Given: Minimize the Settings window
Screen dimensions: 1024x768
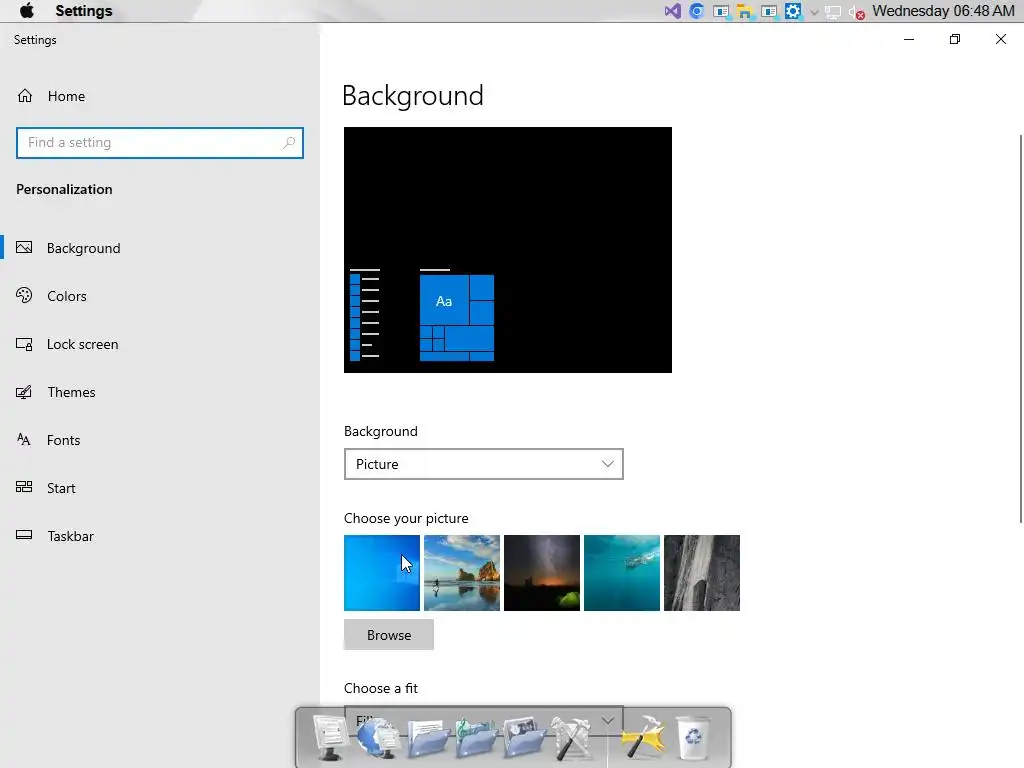Looking at the screenshot, I should pyautogui.click(x=908, y=39).
